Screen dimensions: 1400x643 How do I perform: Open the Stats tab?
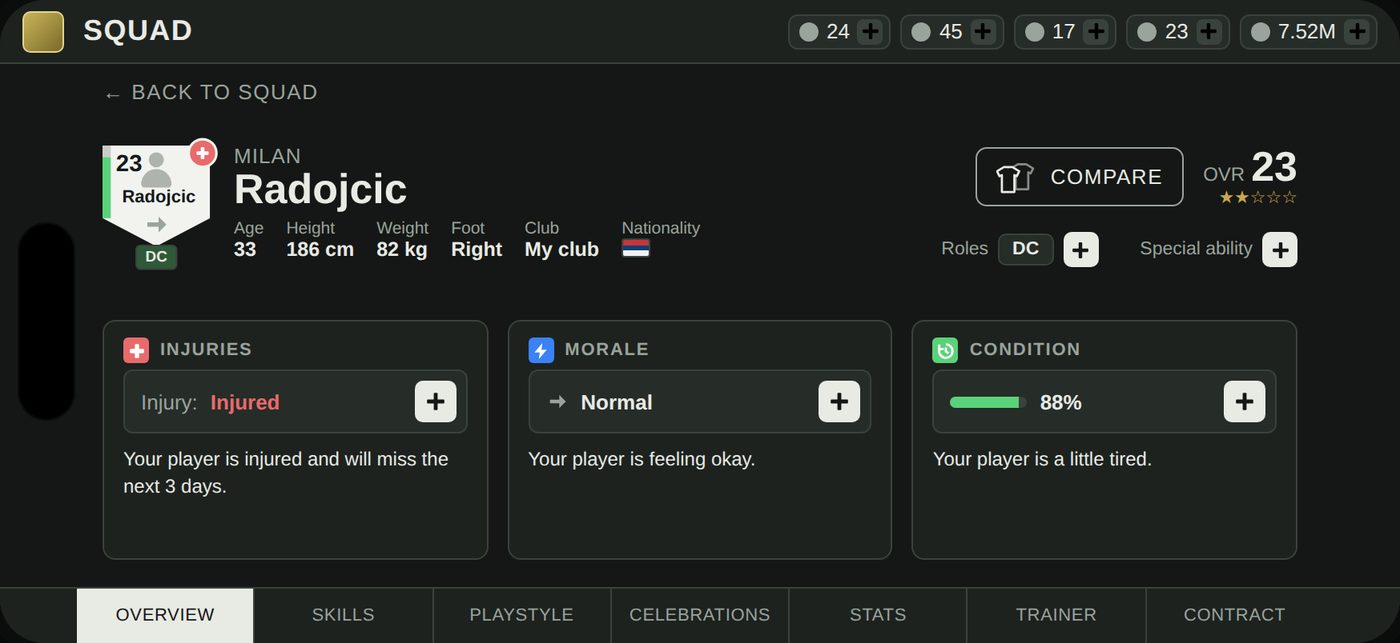(x=878, y=615)
